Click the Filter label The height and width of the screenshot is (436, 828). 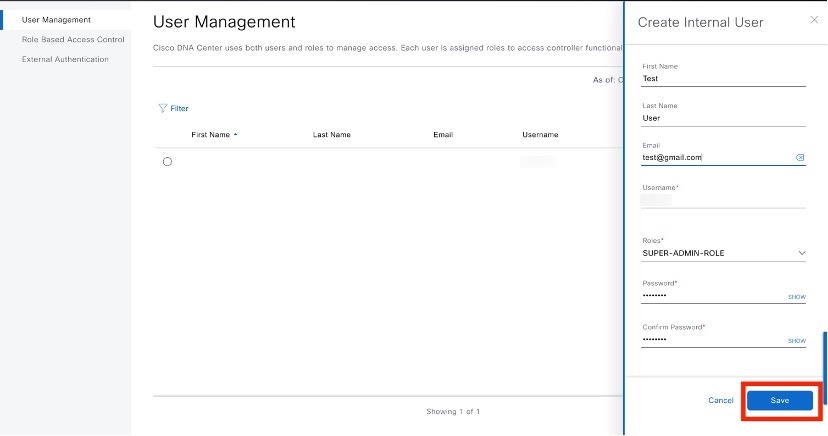[x=179, y=108]
